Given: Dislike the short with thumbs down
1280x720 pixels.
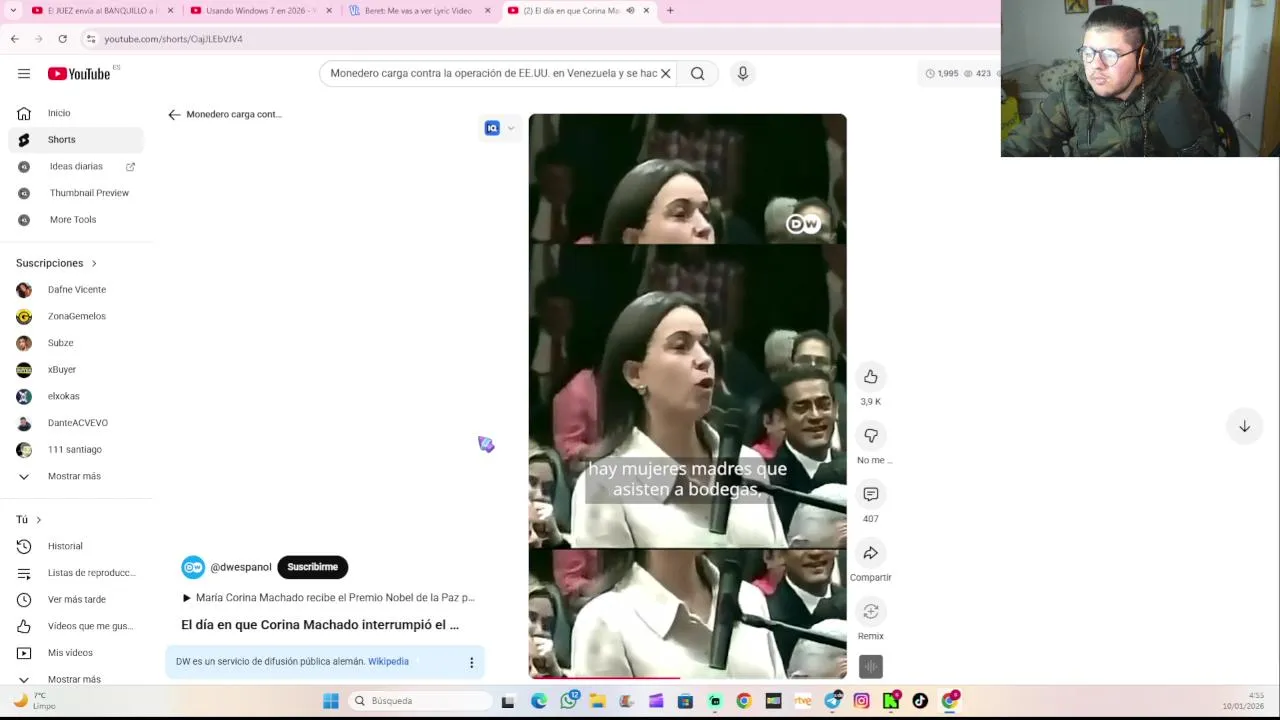Looking at the screenshot, I should pyautogui.click(x=871, y=436).
